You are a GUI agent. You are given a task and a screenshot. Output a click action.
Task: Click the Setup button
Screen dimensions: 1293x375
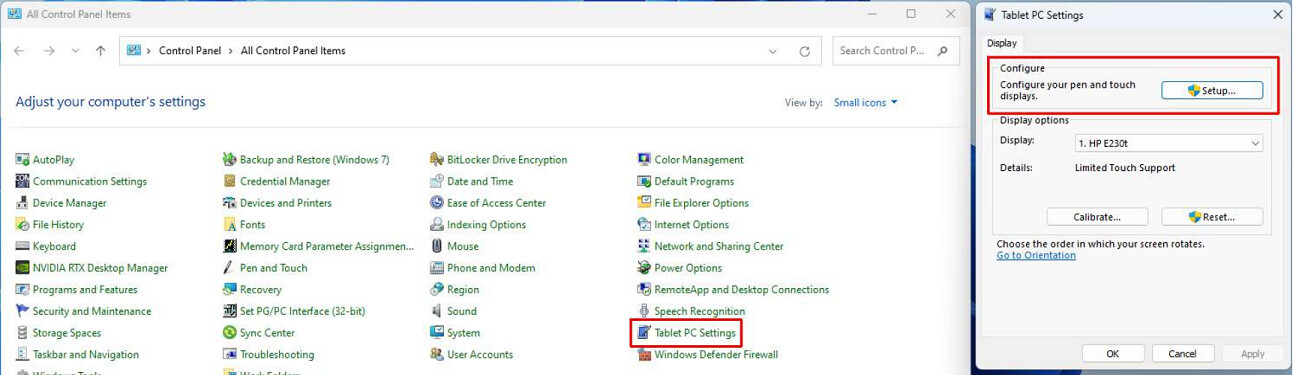(1212, 90)
